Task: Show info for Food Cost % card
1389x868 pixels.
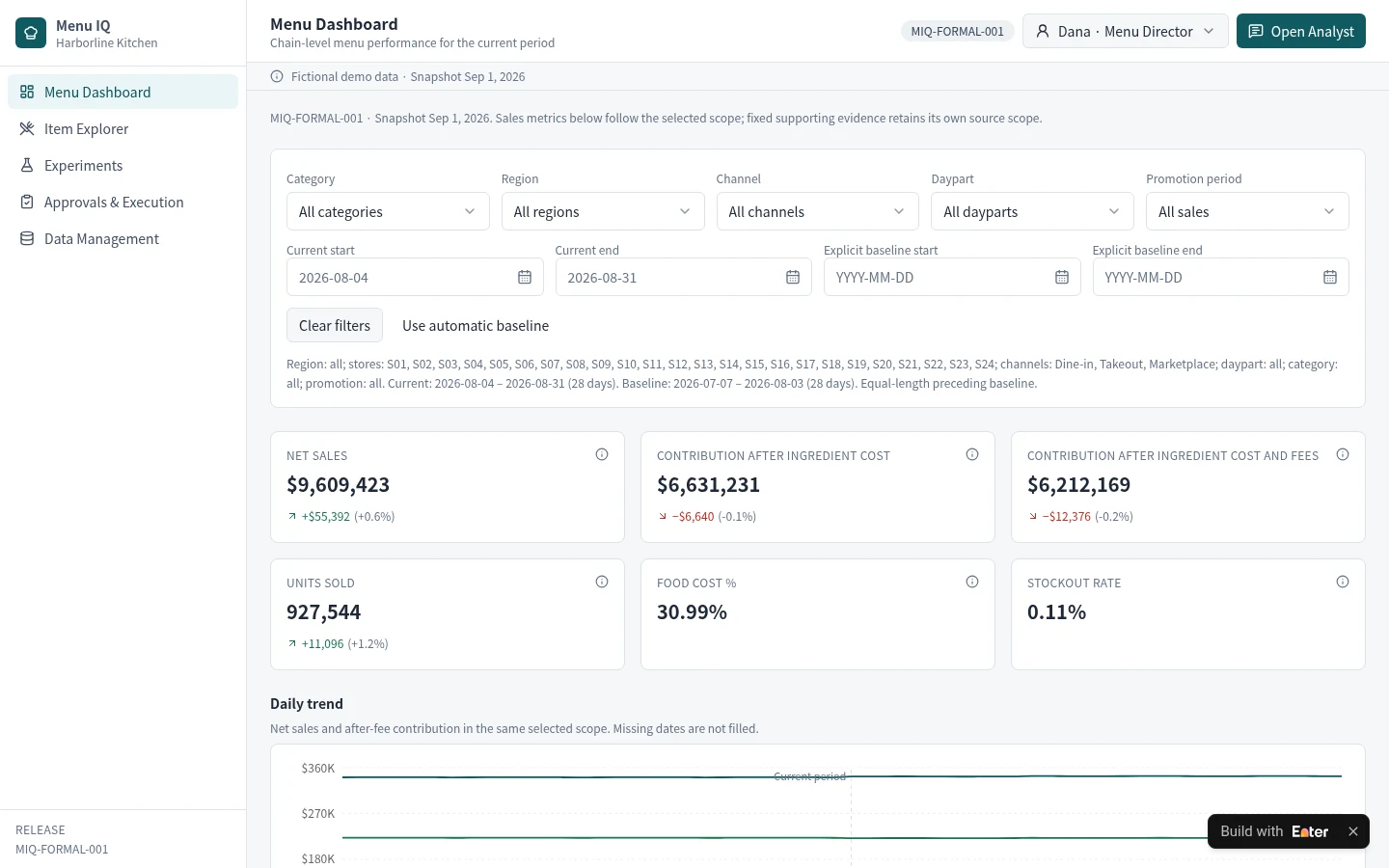Action: pyautogui.click(x=972, y=582)
